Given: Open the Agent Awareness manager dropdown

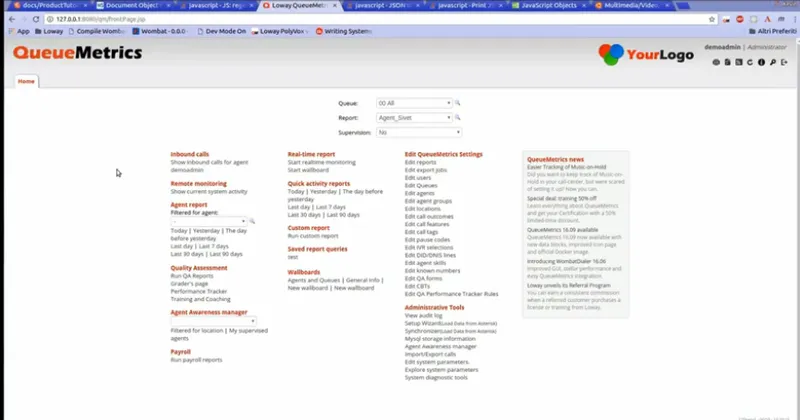Looking at the screenshot, I should [x=213, y=321].
